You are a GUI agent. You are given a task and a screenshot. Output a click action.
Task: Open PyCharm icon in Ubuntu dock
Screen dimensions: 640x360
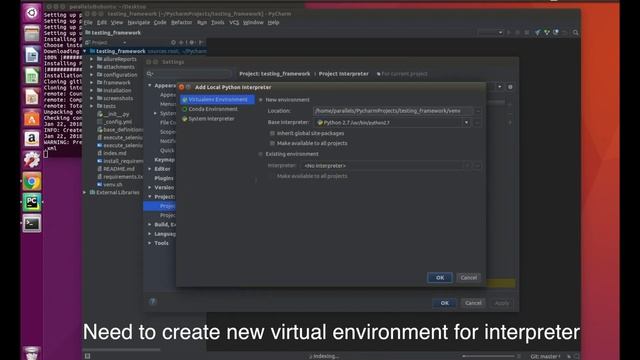[32, 202]
